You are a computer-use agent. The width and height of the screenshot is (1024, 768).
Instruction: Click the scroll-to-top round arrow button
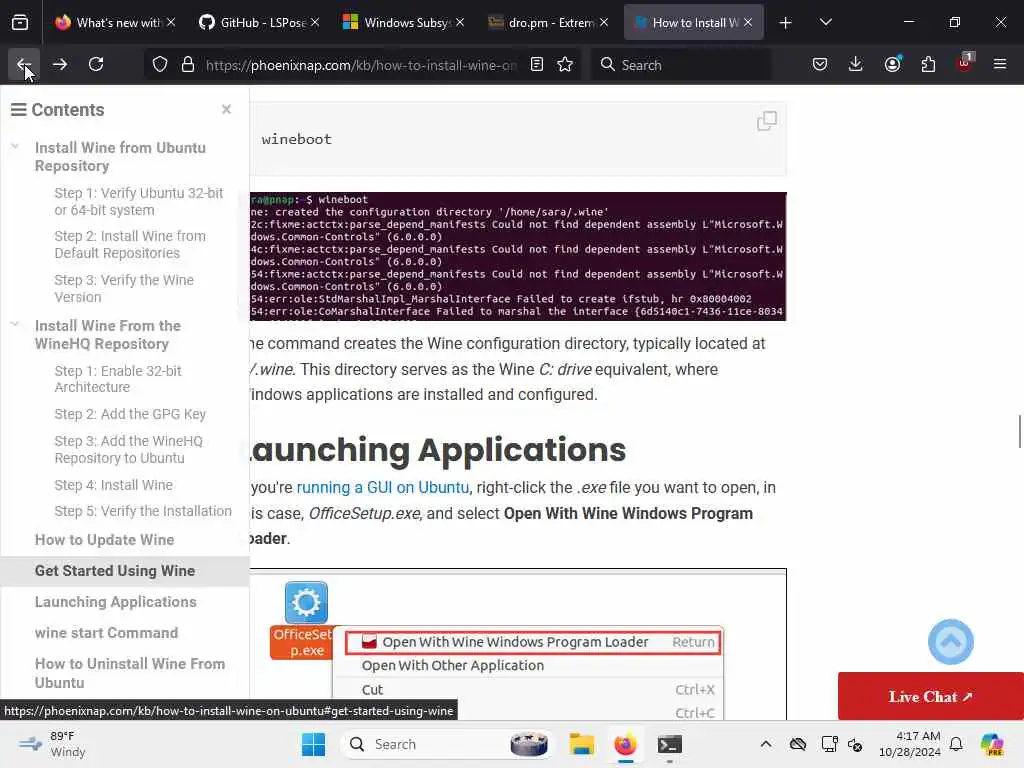coord(950,642)
